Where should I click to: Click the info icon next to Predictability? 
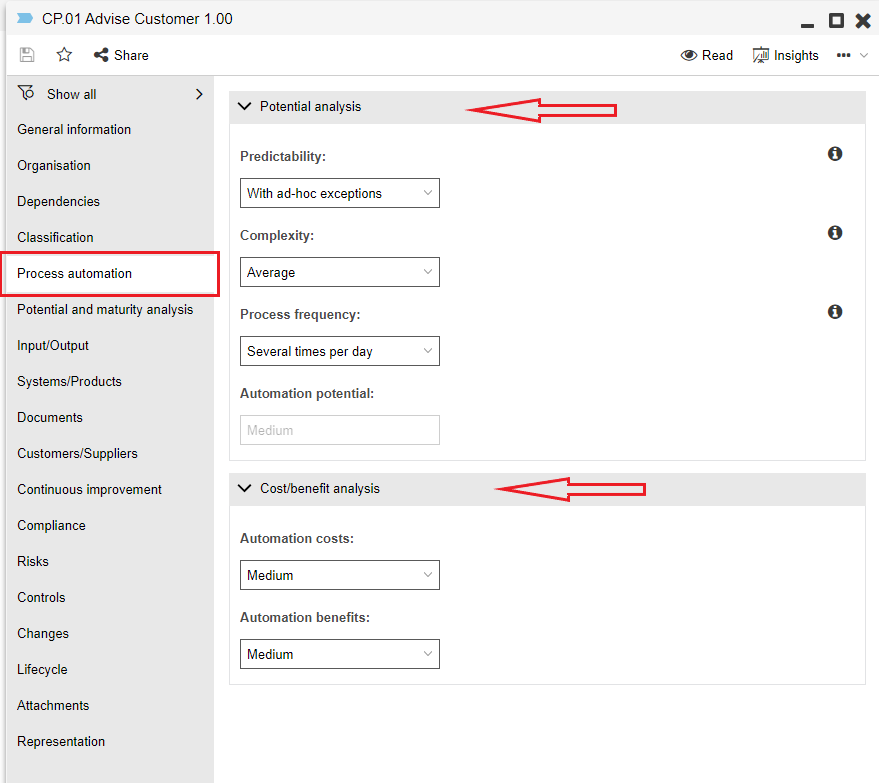(x=835, y=154)
